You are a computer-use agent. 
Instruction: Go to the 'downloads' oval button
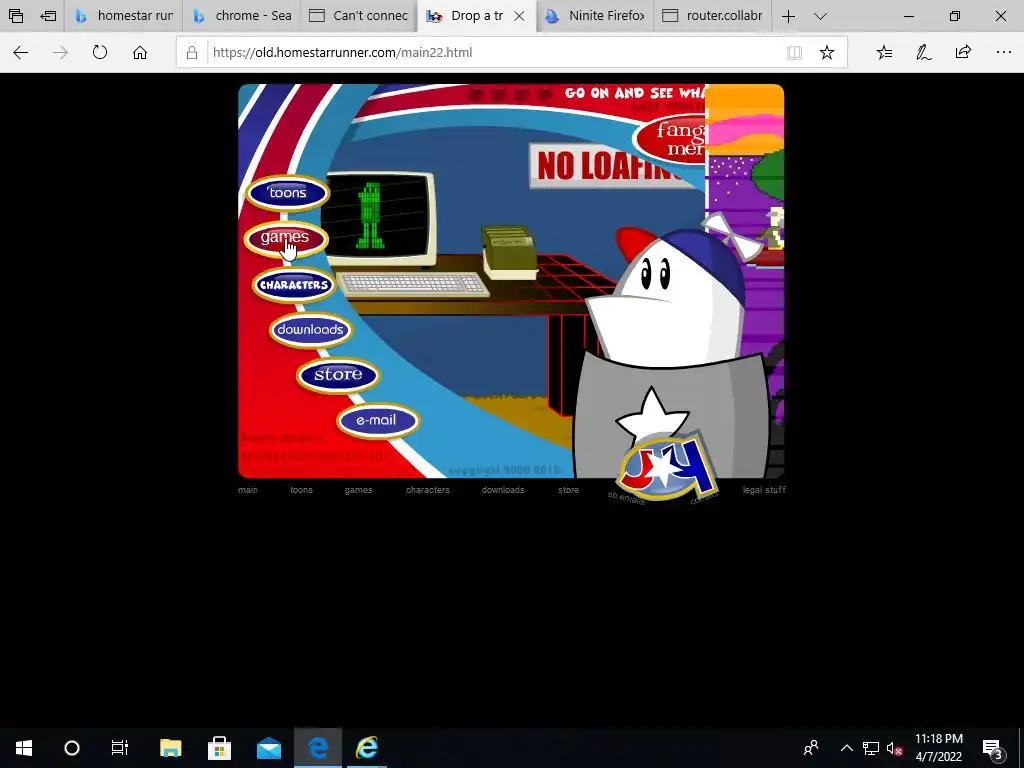click(310, 330)
